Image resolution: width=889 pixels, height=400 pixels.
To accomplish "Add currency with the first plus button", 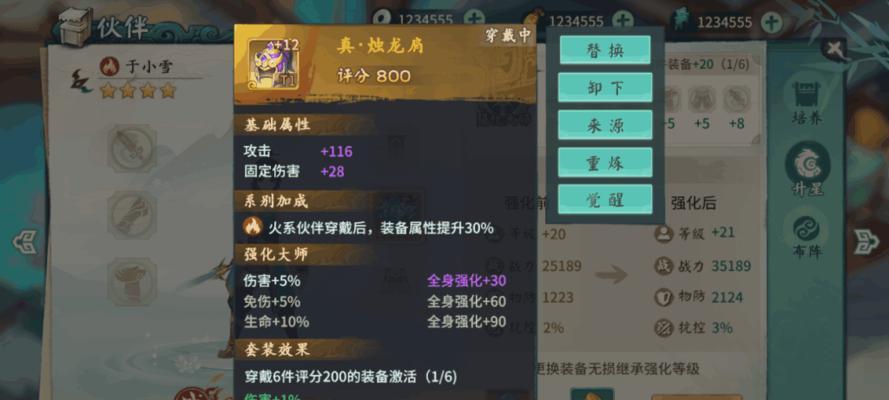I will point(474,20).
